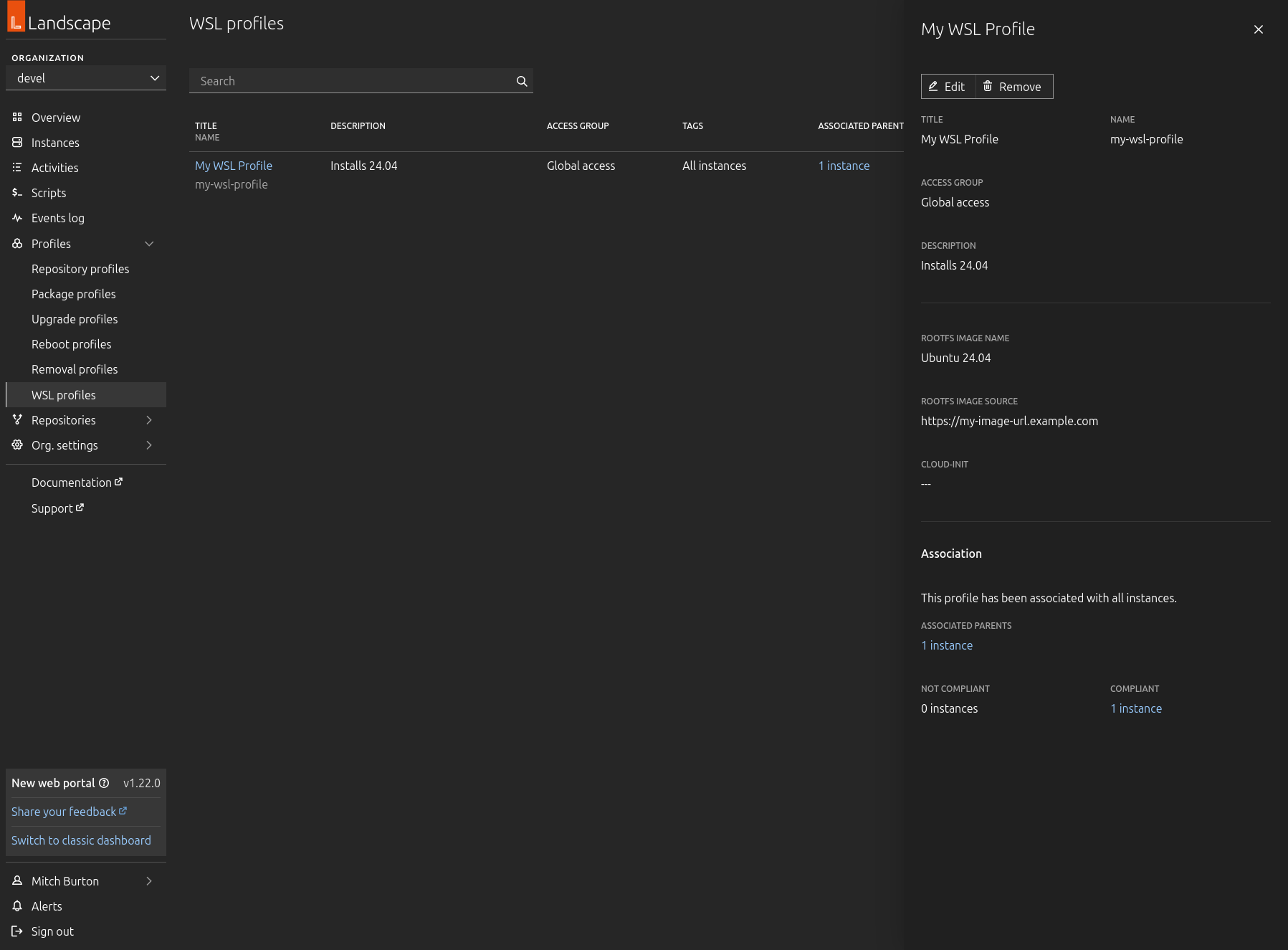Click the Description column header
The height and width of the screenshot is (950, 1288).
358,126
